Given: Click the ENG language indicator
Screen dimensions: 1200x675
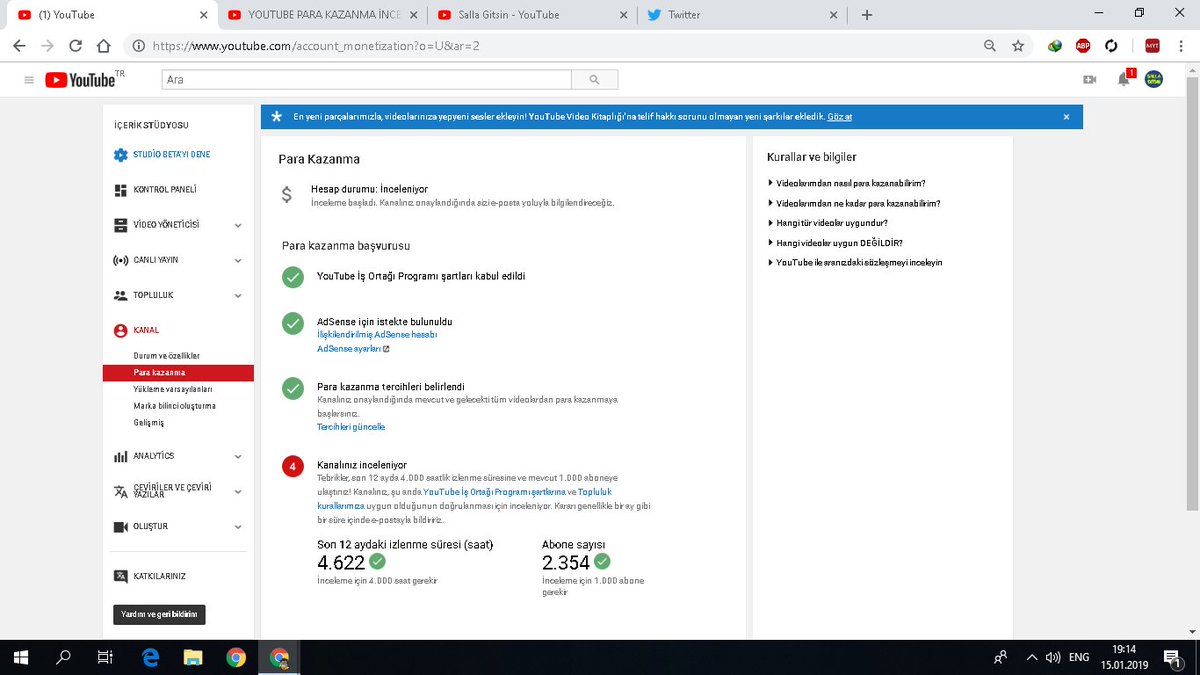Looking at the screenshot, I should [1079, 658].
